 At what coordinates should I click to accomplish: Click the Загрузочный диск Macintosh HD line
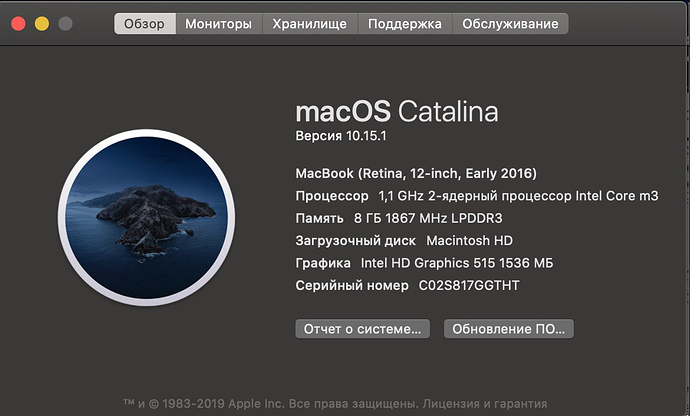tap(404, 241)
